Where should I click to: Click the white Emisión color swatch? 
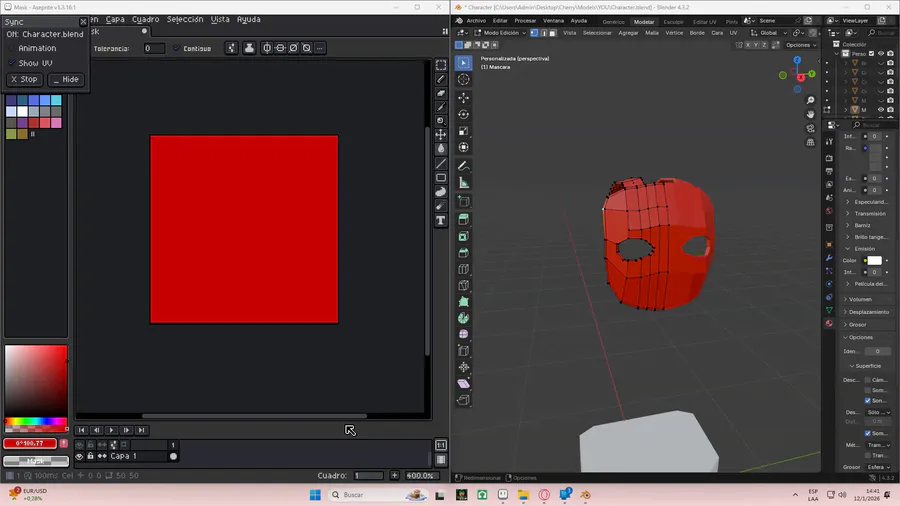pyautogui.click(x=874, y=261)
